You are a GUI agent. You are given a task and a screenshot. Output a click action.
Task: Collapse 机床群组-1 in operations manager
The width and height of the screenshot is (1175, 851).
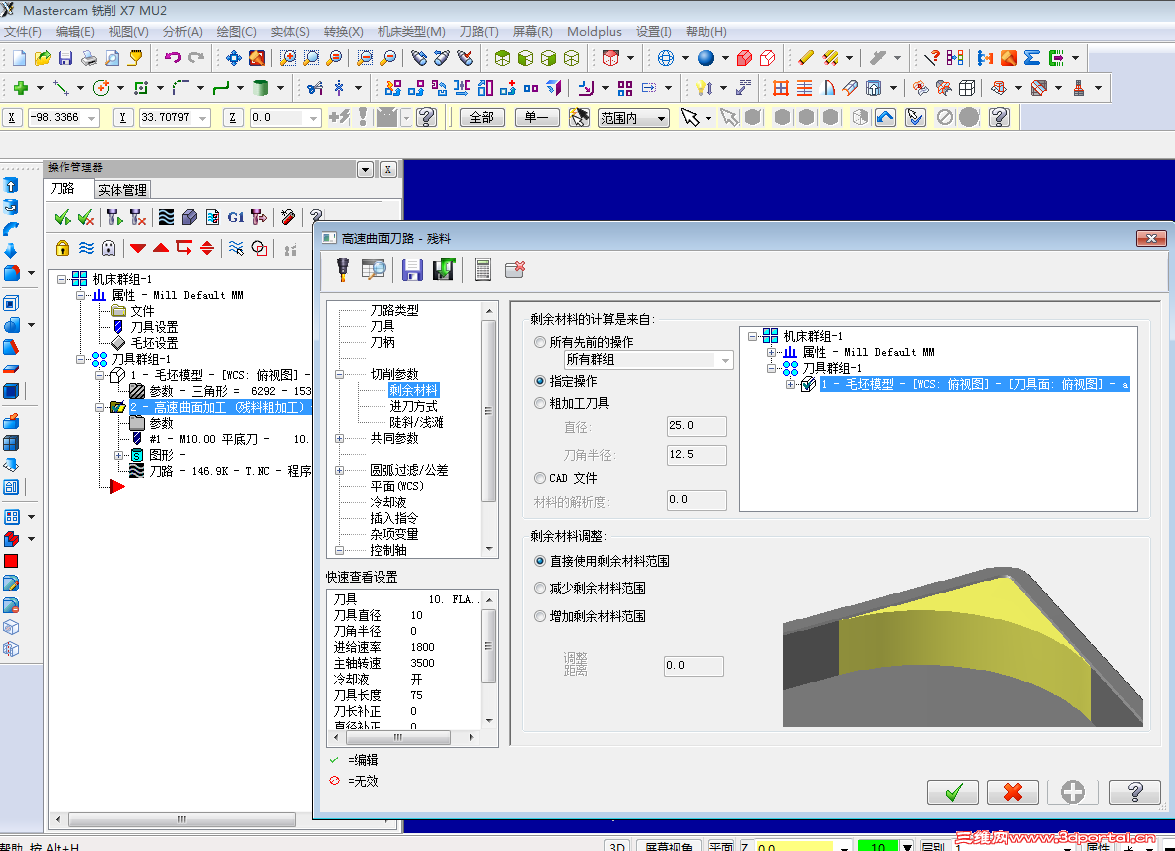point(61,279)
